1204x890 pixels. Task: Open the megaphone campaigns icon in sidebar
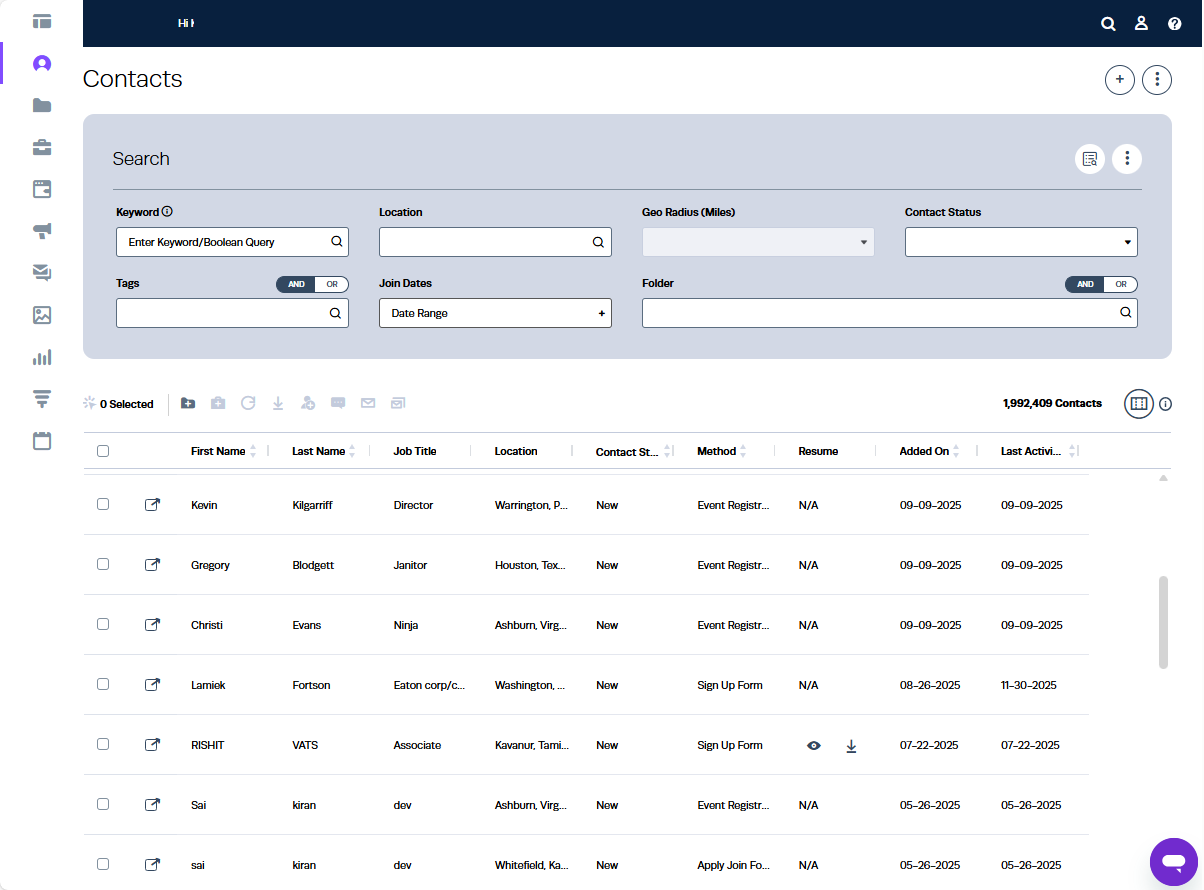(x=42, y=231)
